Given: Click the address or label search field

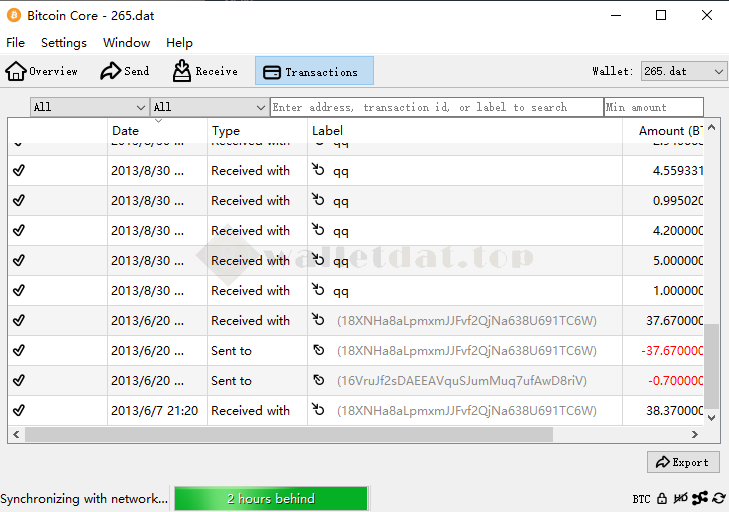Looking at the screenshot, I should pos(436,107).
